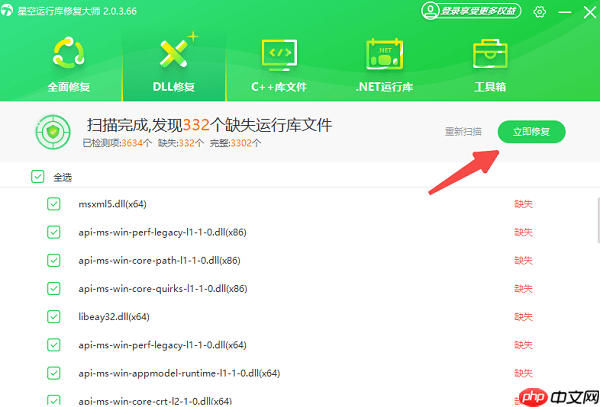Viewport: 600px width, 407px height.
Task: Click 缺失 status for api-ms-win-core-path-l1-1-0.dll(x86)
Action: pos(523,260)
